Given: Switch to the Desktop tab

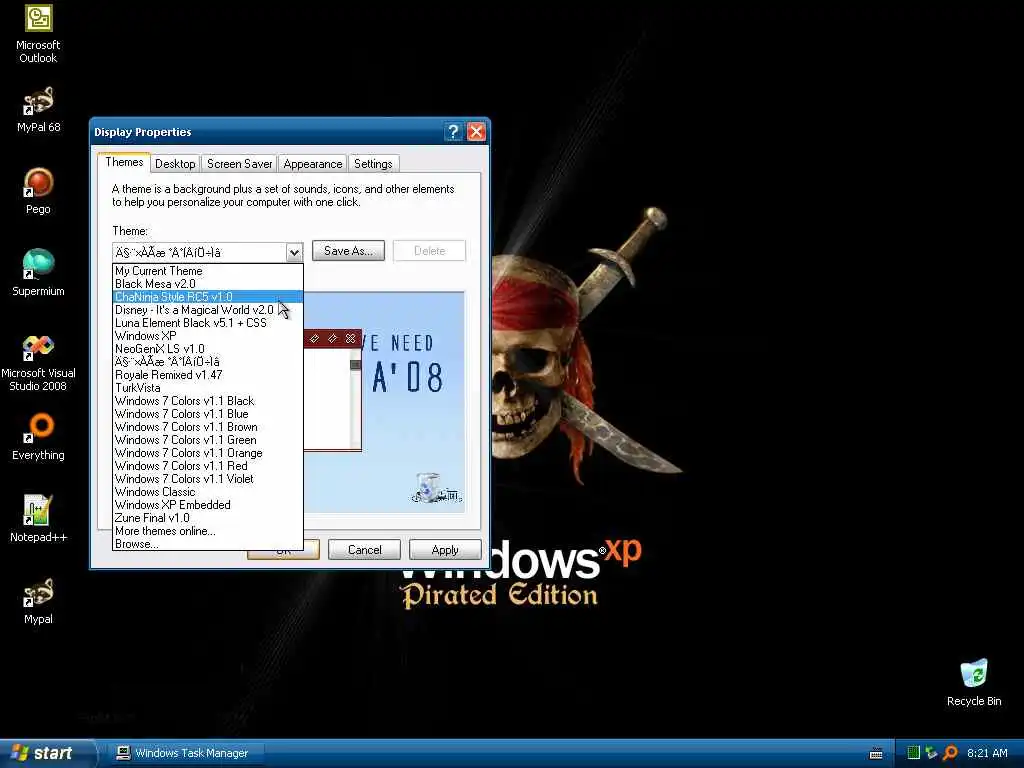Looking at the screenshot, I should click(x=175, y=164).
